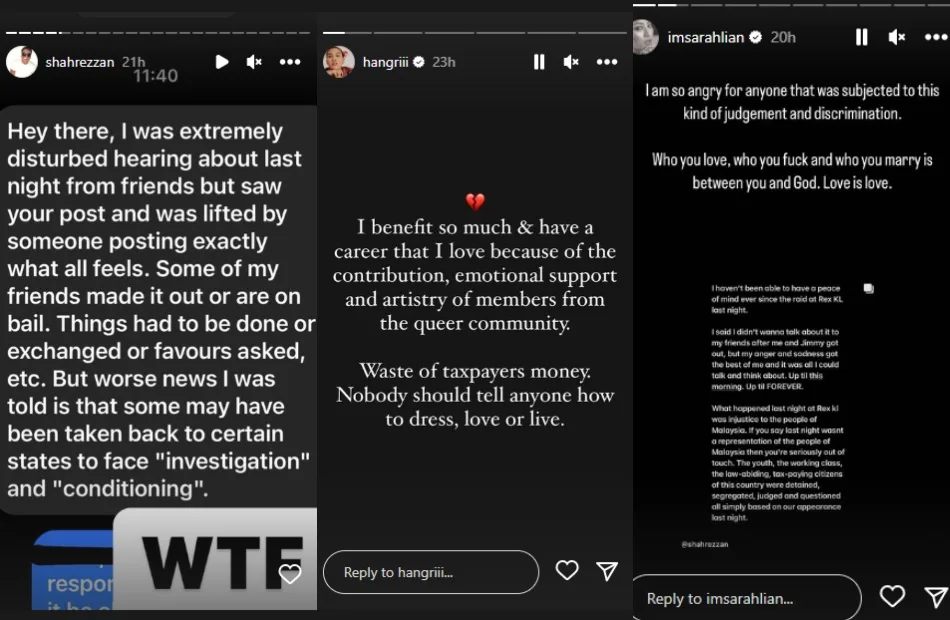
Task: Click the Reply to hangriii message field
Action: coord(430,572)
